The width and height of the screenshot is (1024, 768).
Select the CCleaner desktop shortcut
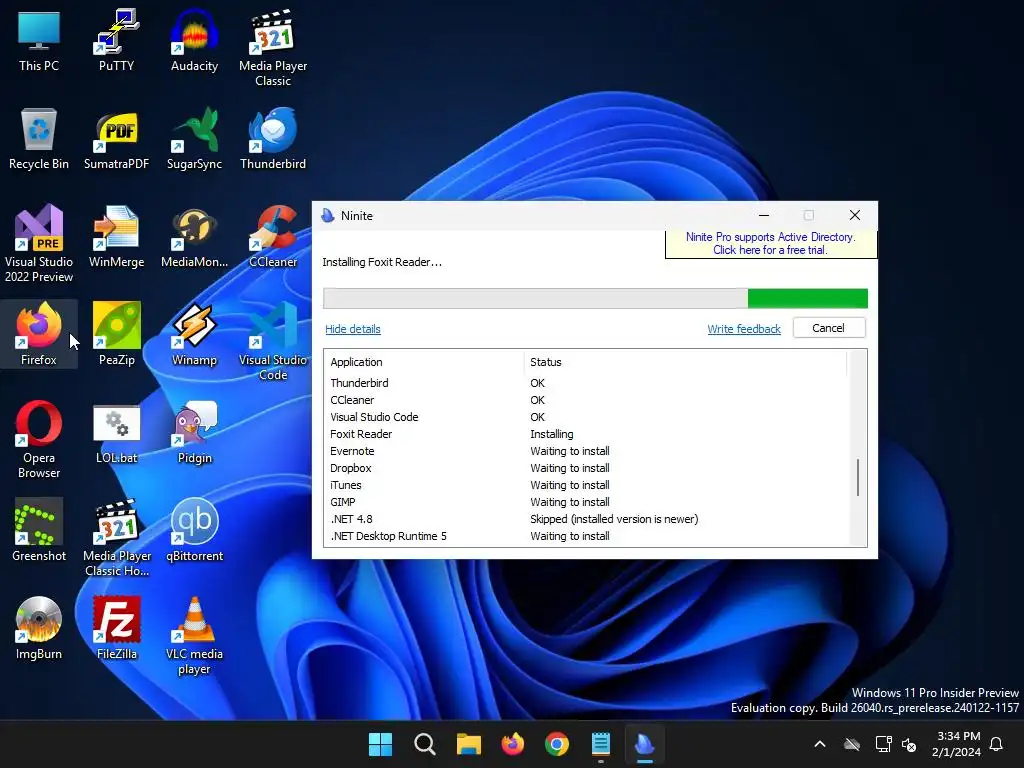273,236
